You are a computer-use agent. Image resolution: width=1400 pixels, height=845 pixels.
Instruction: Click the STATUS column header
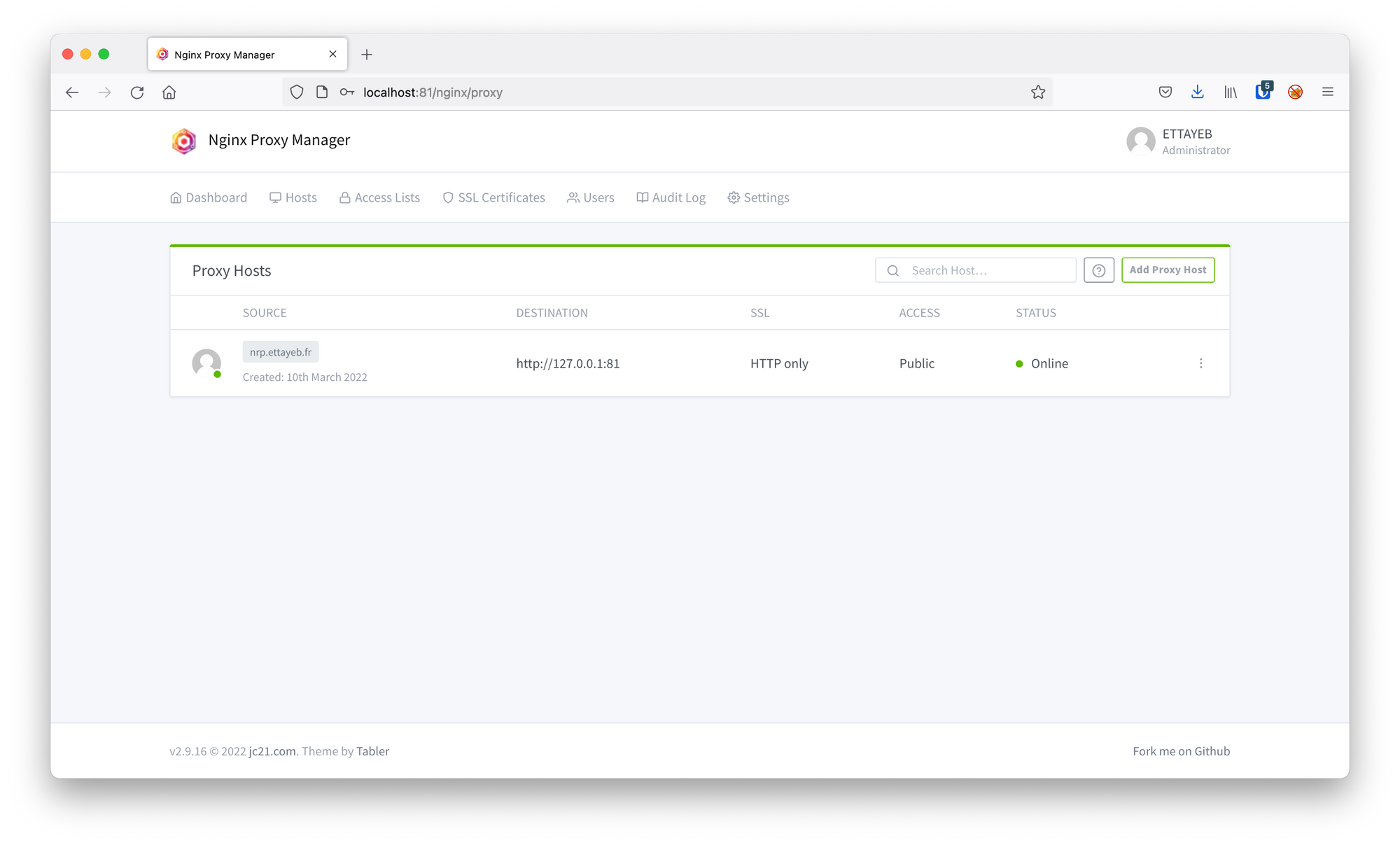(x=1036, y=313)
